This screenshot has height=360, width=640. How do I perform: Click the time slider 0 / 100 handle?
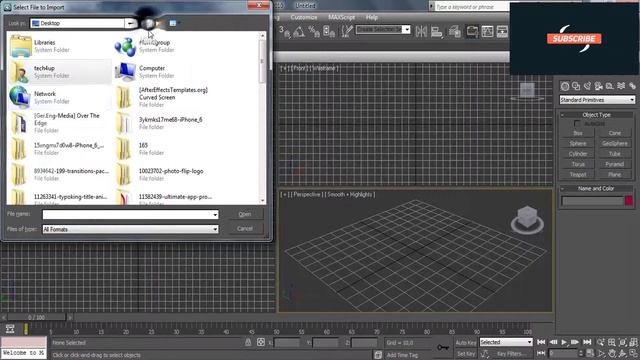pyautogui.click(x=37, y=317)
